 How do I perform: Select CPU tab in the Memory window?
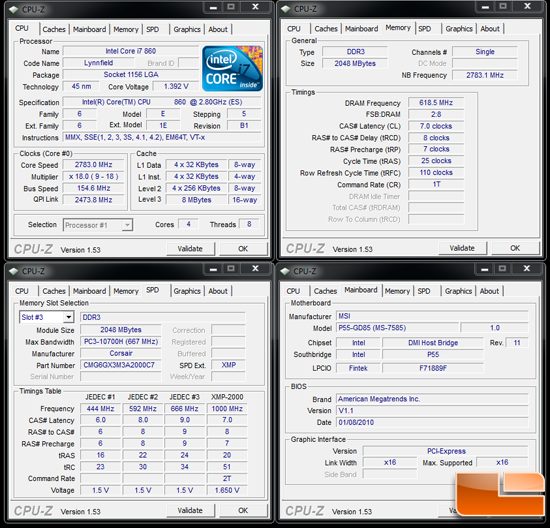point(294,29)
